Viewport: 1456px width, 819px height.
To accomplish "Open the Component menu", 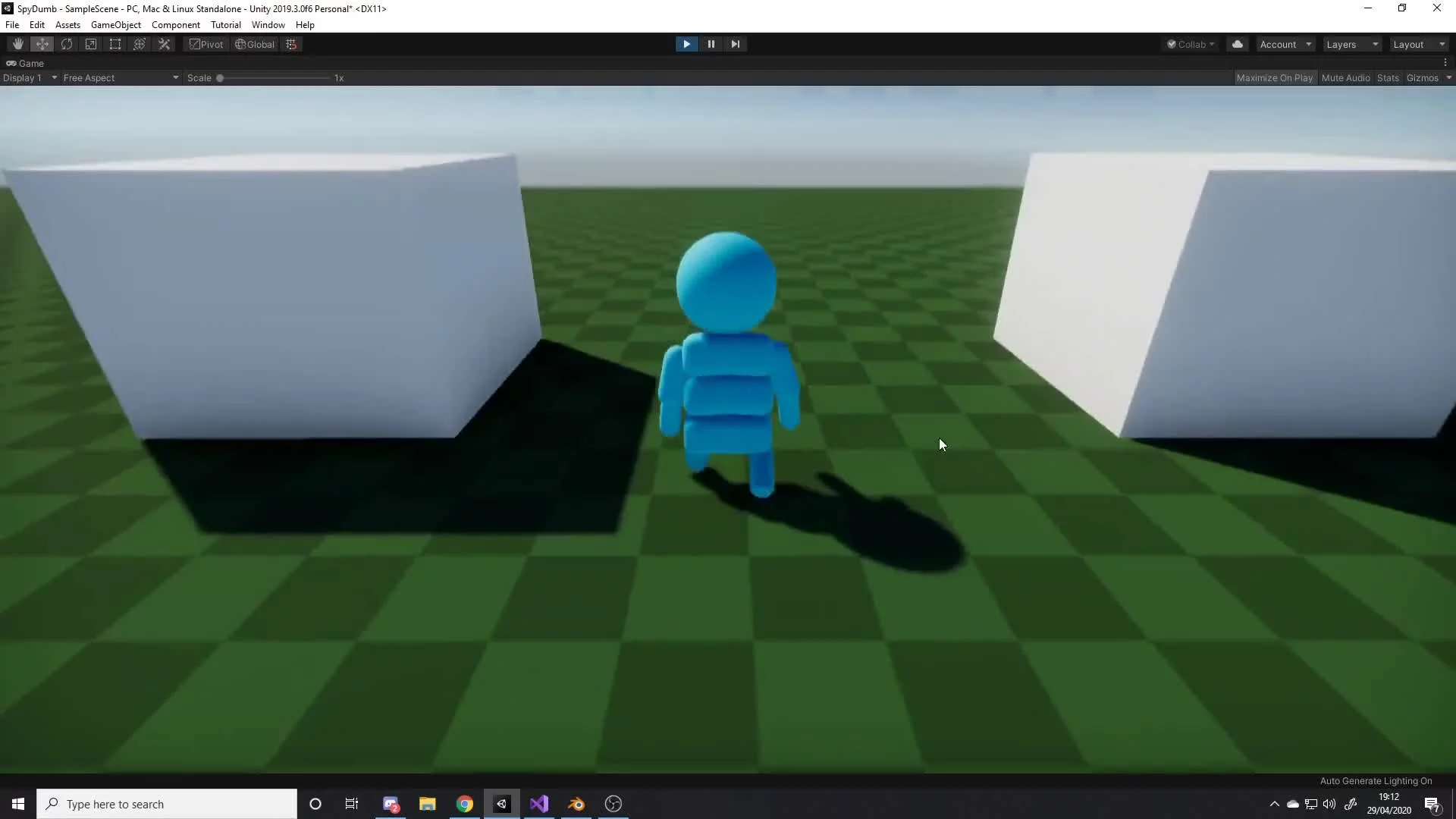I will pyautogui.click(x=175, y=25).
